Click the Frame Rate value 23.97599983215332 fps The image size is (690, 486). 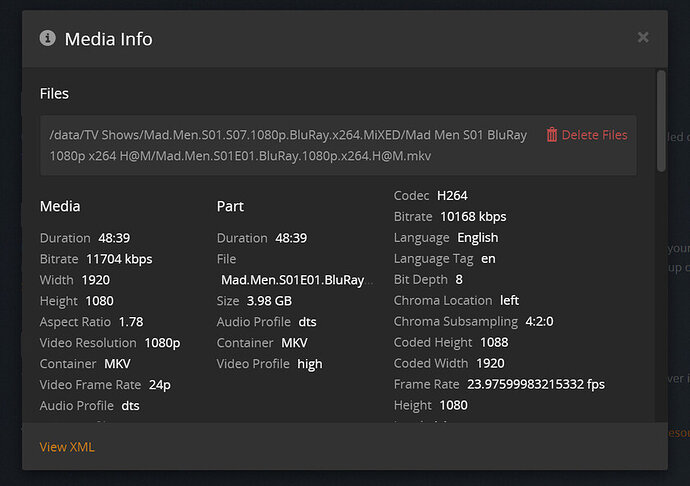(536, 385)
